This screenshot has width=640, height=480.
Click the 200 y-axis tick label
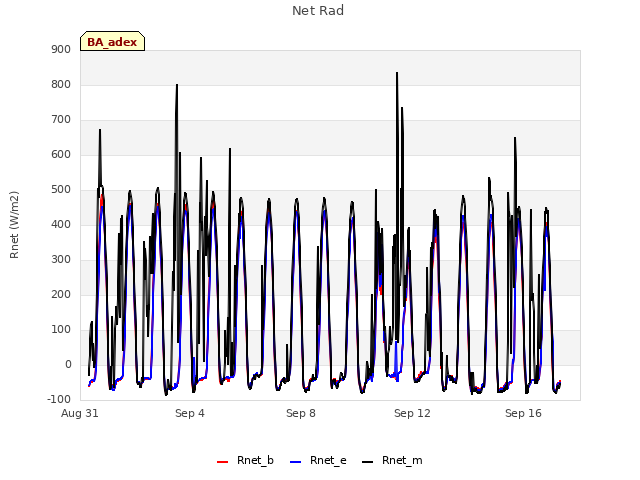click(x=61, y=295)
